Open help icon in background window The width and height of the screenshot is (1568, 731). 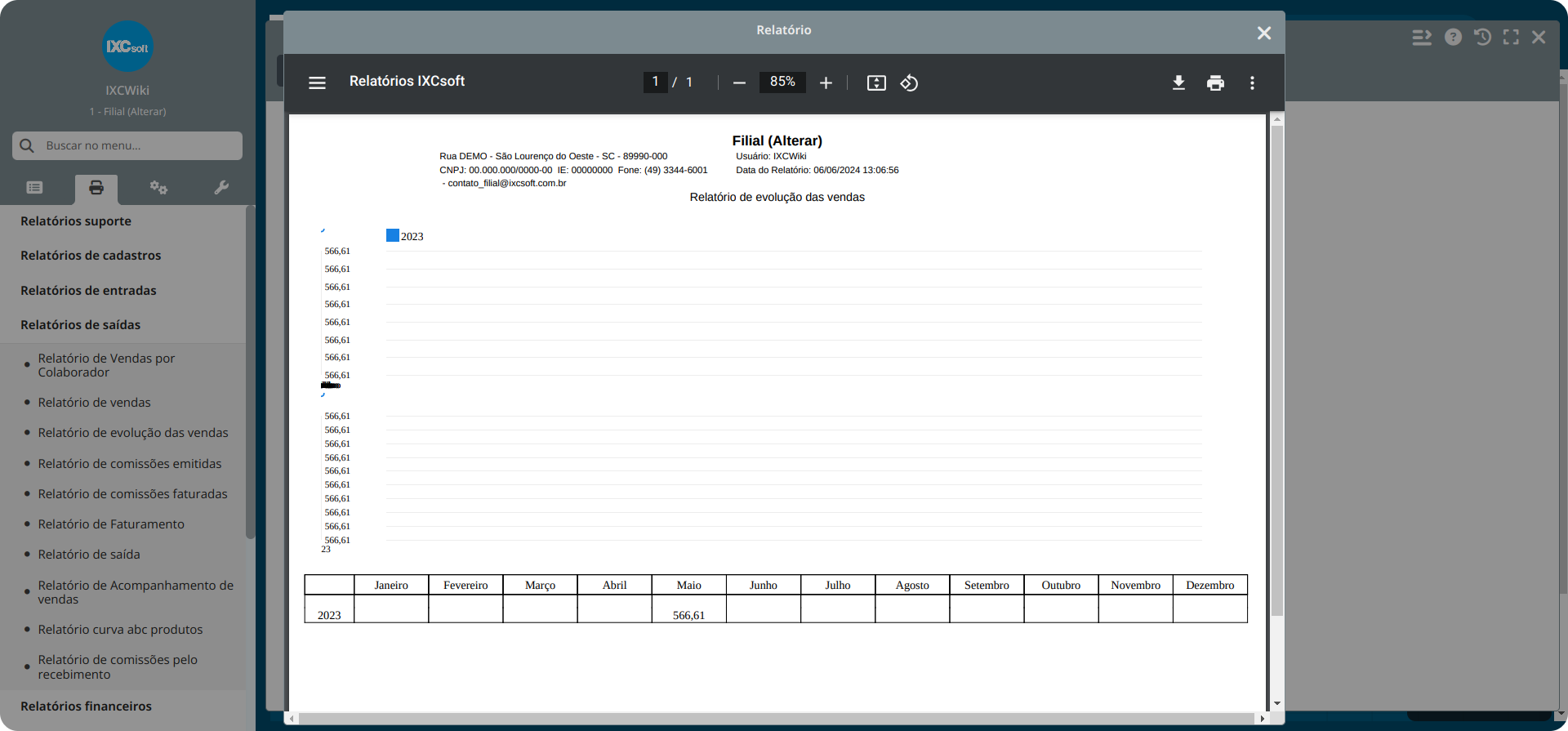click(1453, 38)
